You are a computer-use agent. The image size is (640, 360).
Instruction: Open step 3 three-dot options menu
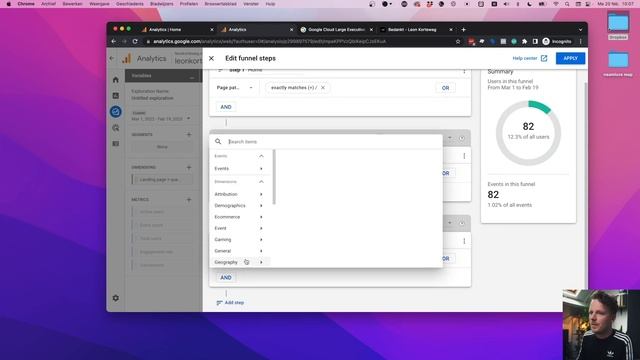pyautogui.click(x=464, y=241)
